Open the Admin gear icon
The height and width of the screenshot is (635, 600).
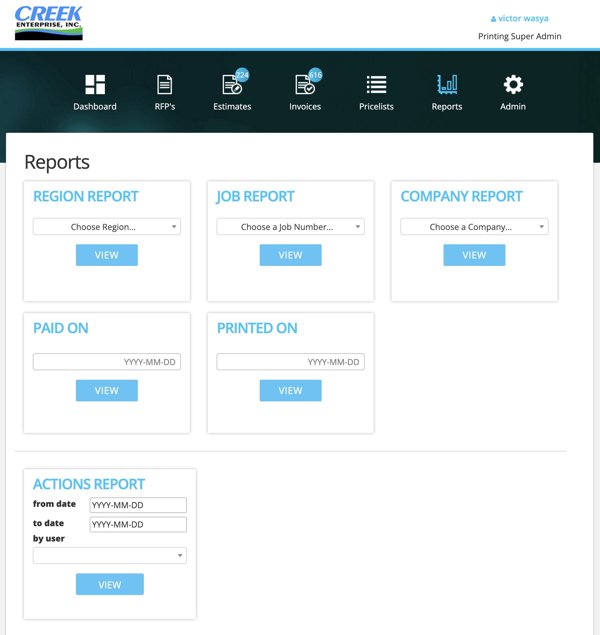click(x=513, y=86)
